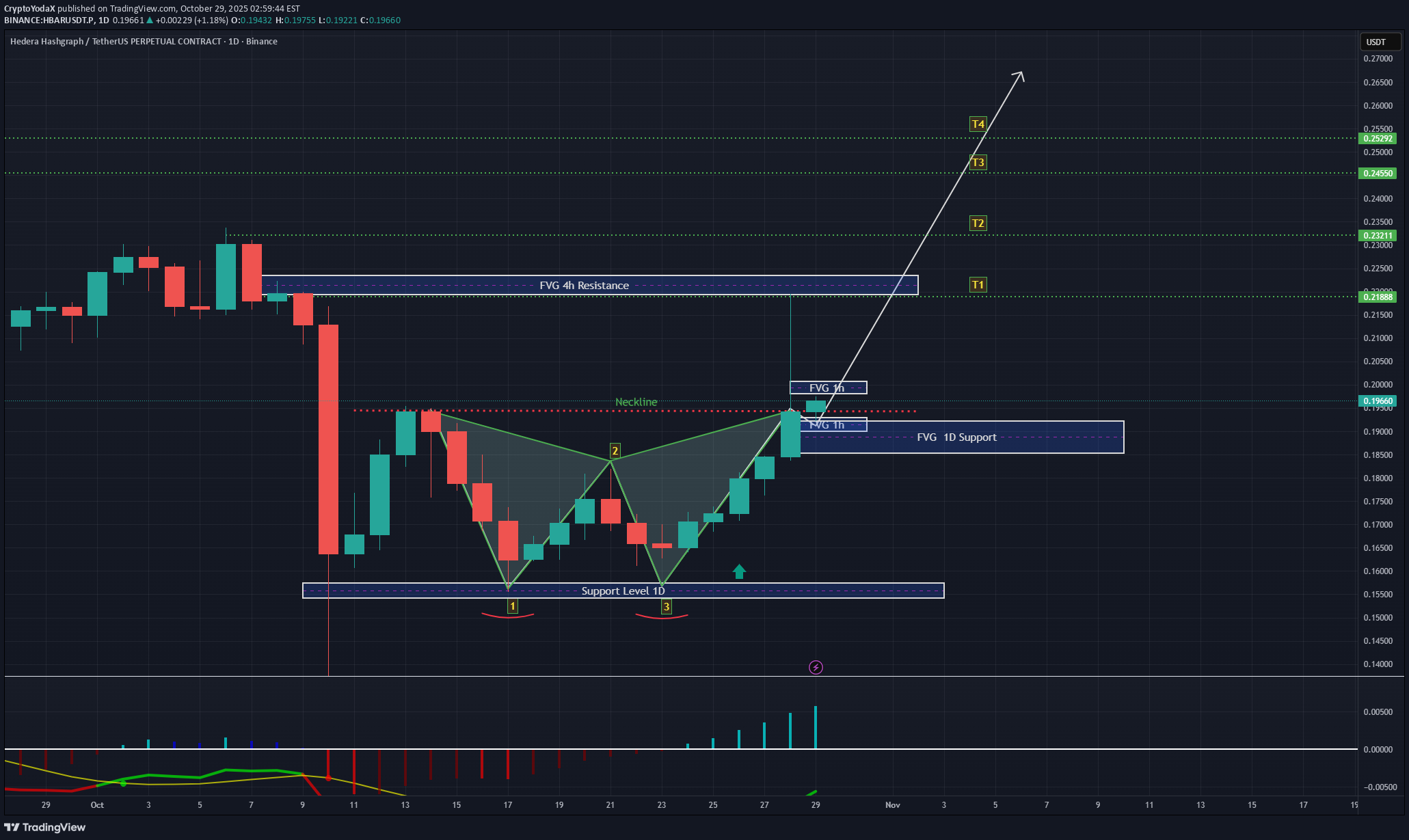The height and width of the screenshot is (840, 1409).
Task: Toggle the numbered label 3 below support
Action: (666, 606)
